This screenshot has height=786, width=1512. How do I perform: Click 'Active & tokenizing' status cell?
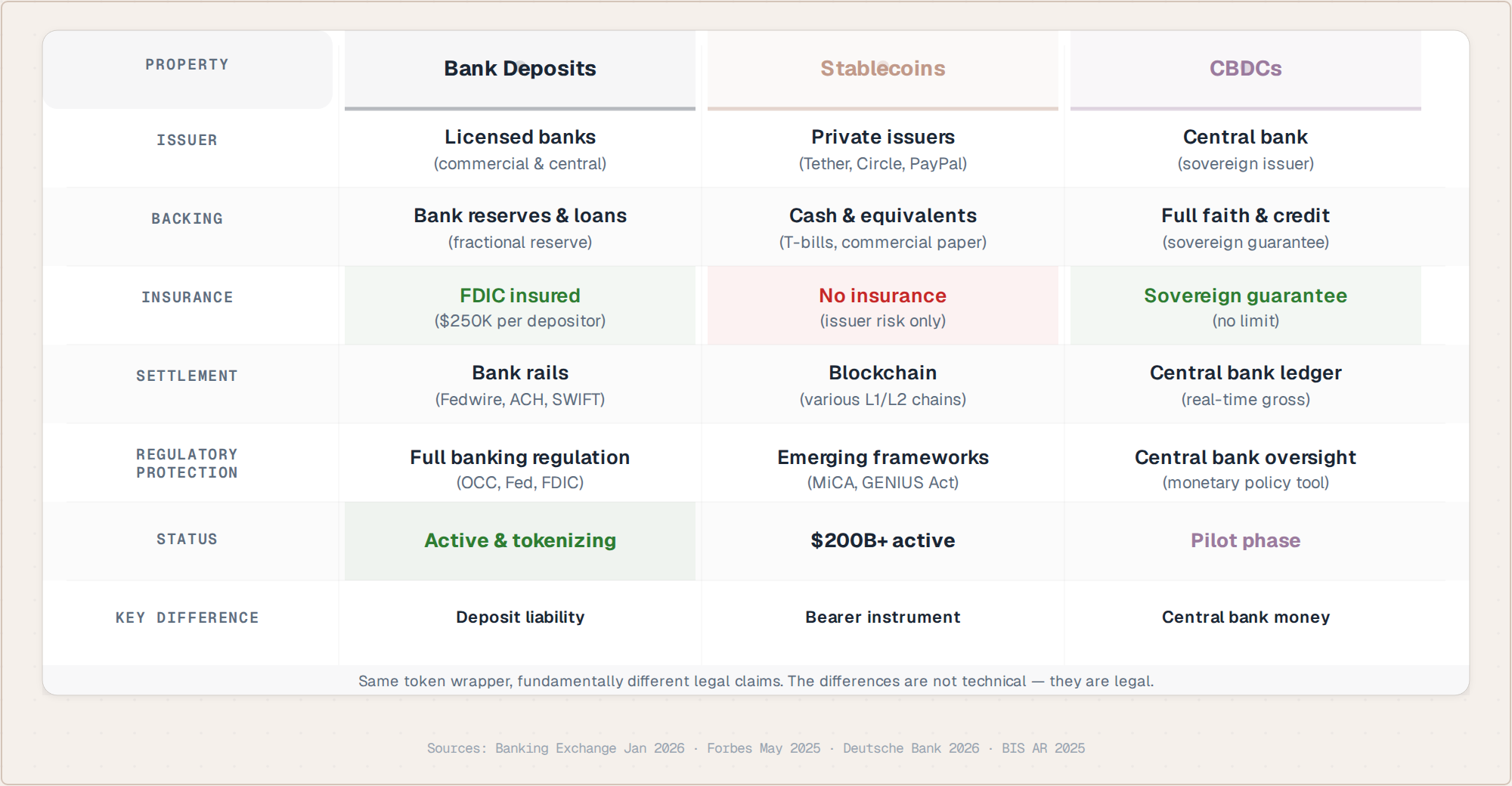click(x=520, y=540)
